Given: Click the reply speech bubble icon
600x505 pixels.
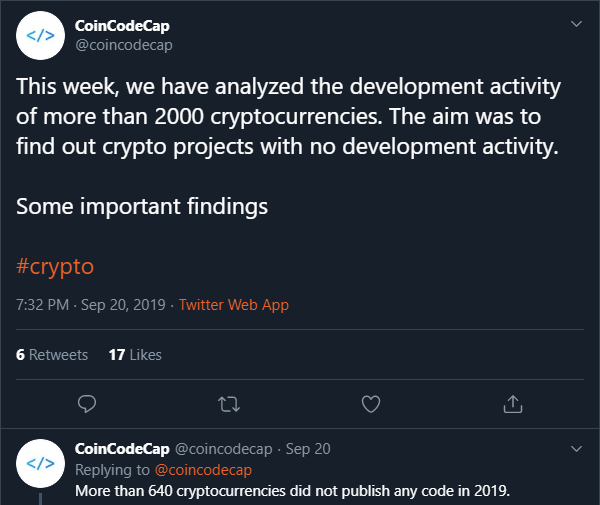Looking at the screenshot, I should [x=87, y=403].
